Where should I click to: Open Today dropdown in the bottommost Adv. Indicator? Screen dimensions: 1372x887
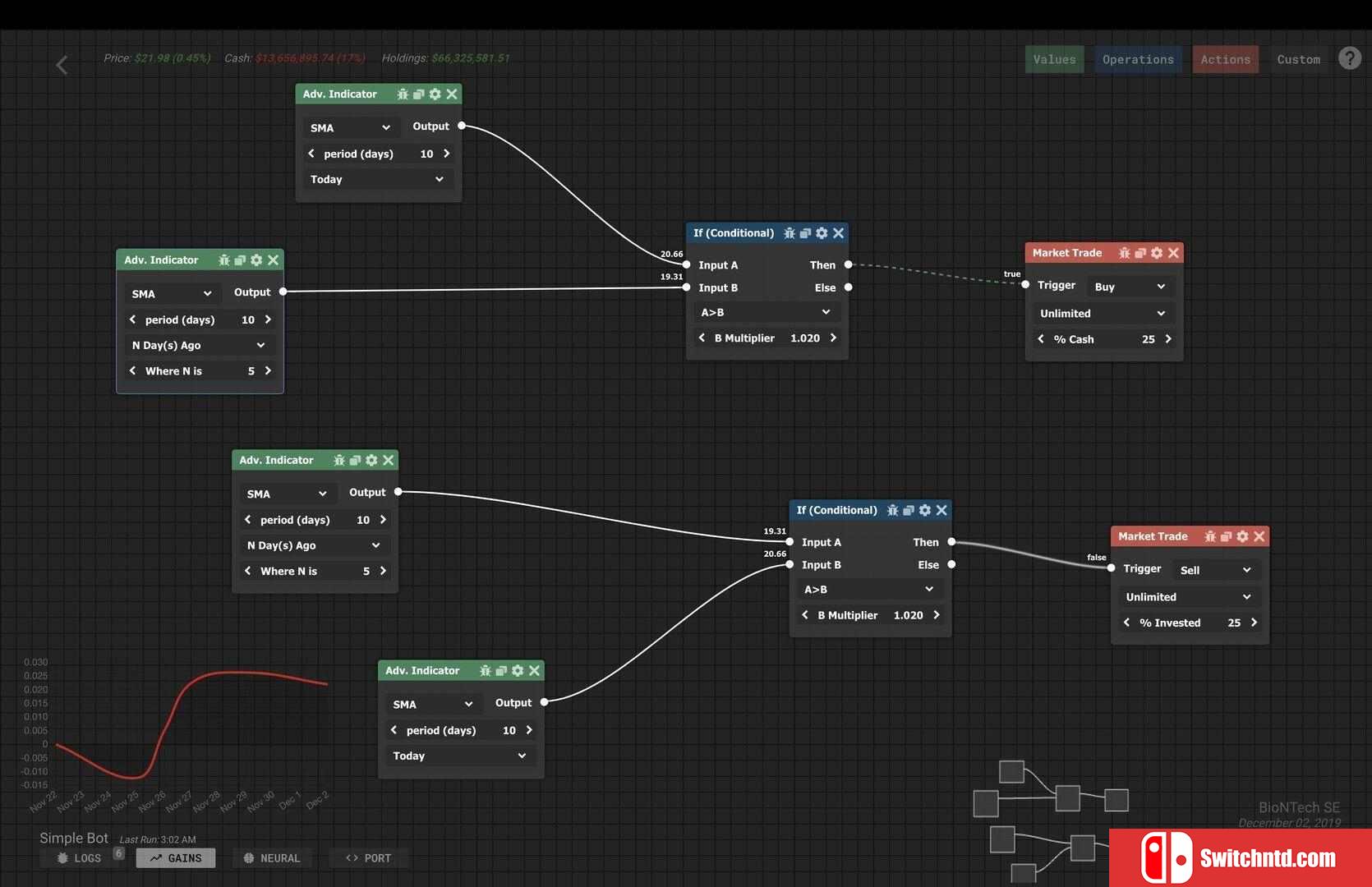pyautogui.click(x=459, y=756)
